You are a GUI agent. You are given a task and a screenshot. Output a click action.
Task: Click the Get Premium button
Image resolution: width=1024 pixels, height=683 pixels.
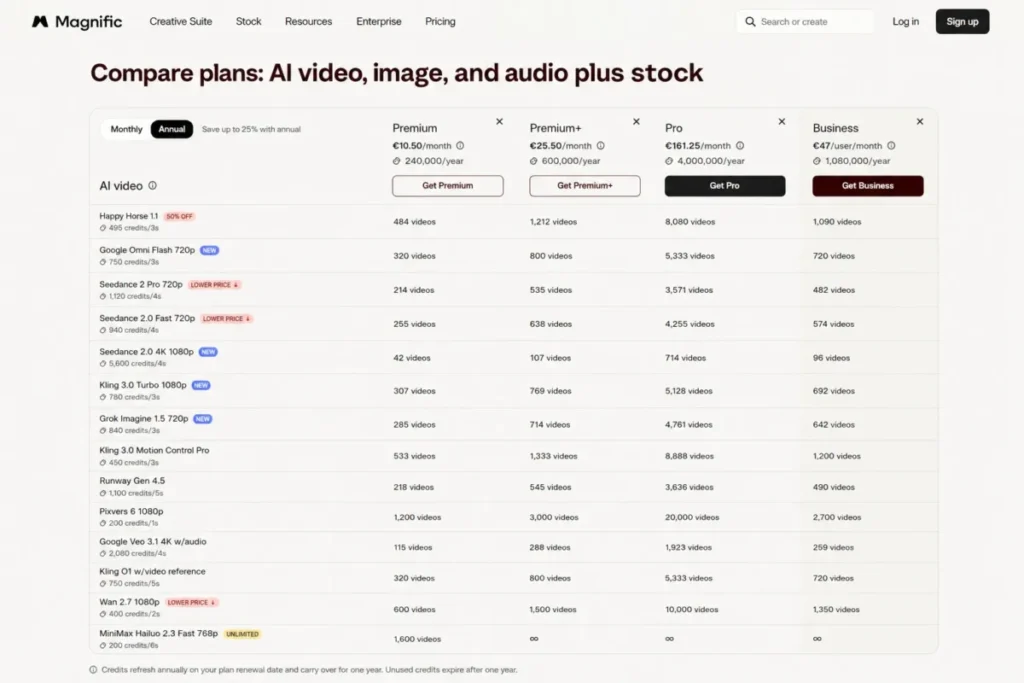[x=447, y=185]
